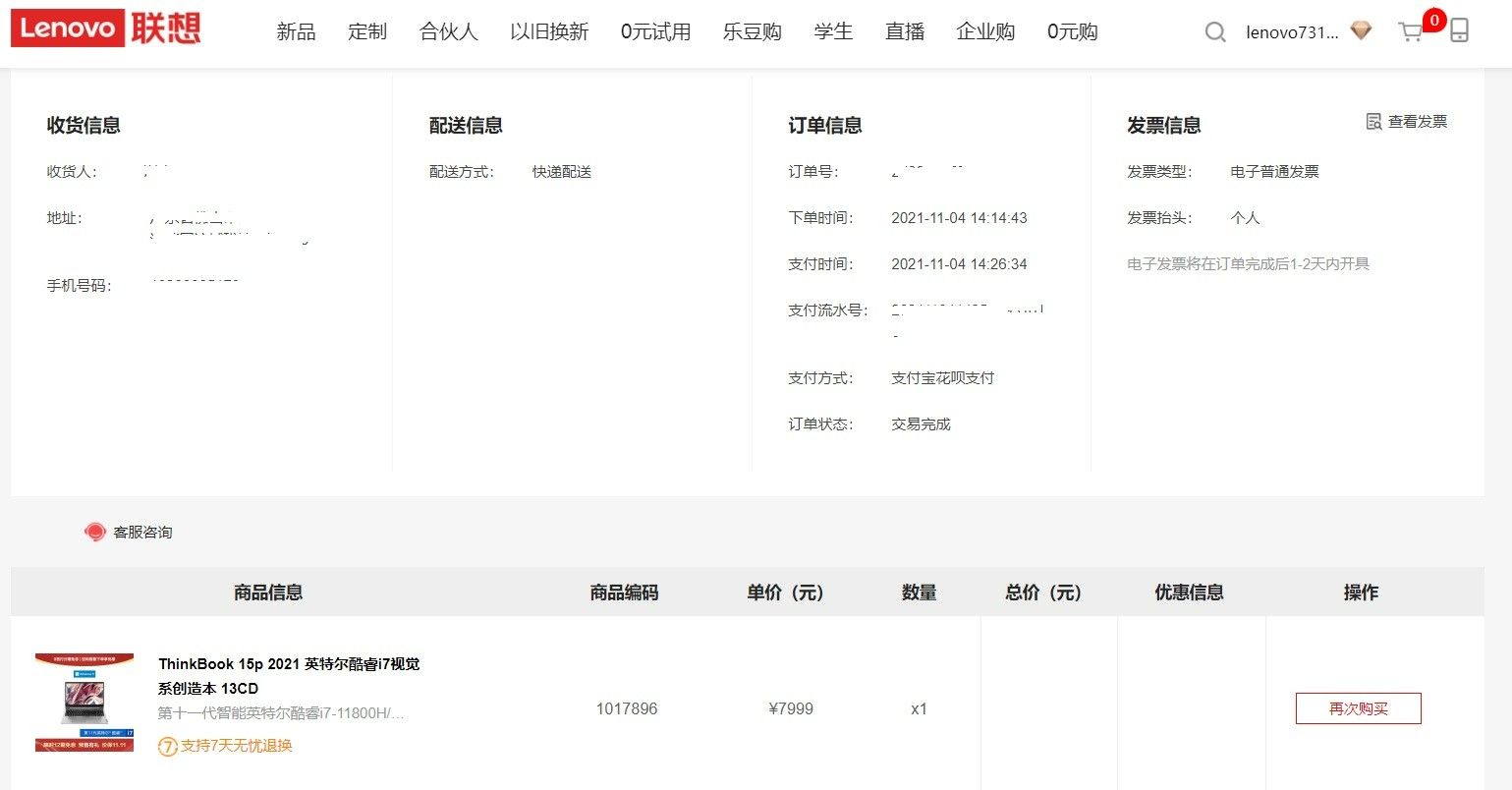Click the 收货信息 heading

[x=84, y=126]
